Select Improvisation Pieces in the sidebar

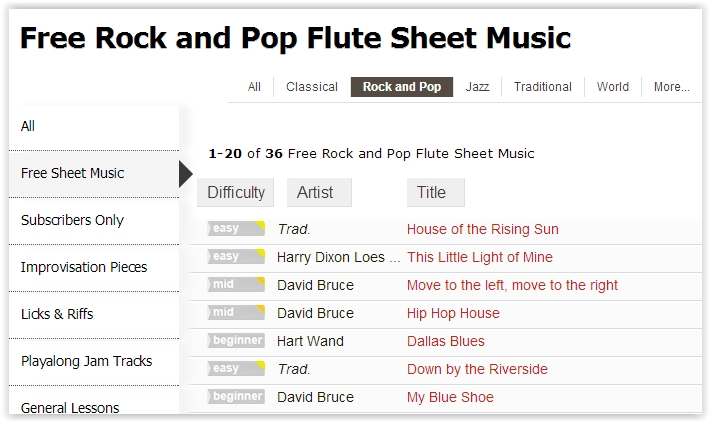84,267
